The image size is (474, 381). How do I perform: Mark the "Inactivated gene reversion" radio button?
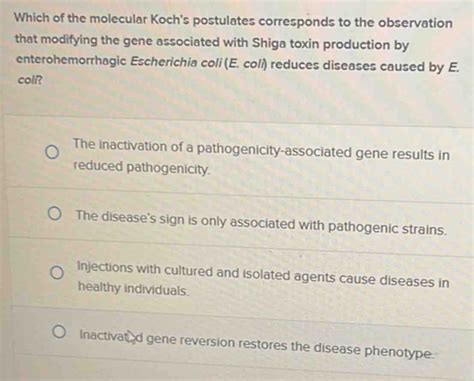[x=59, y=332]
